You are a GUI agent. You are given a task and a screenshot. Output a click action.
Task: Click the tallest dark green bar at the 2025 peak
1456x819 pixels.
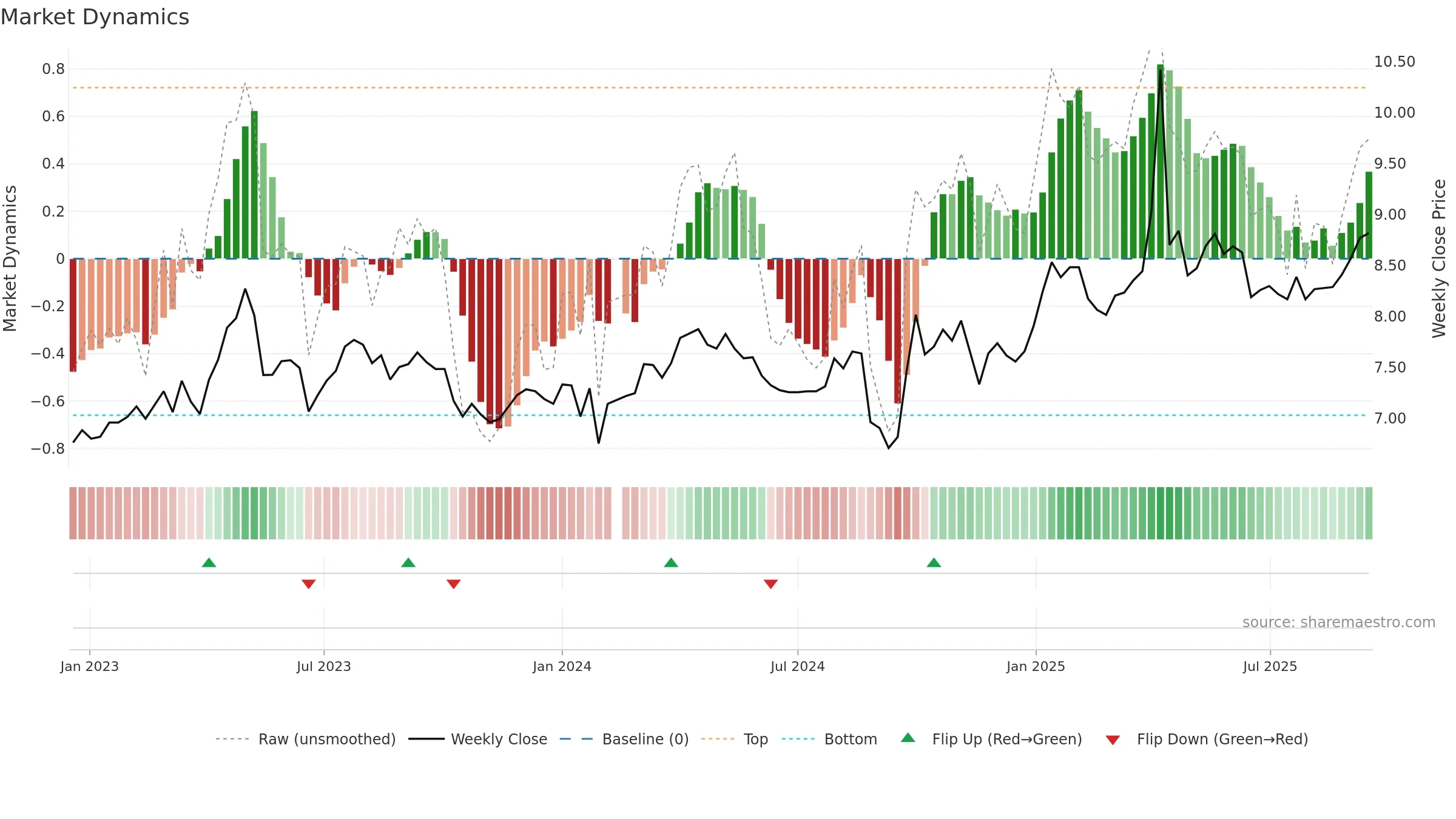point(1161,161)
